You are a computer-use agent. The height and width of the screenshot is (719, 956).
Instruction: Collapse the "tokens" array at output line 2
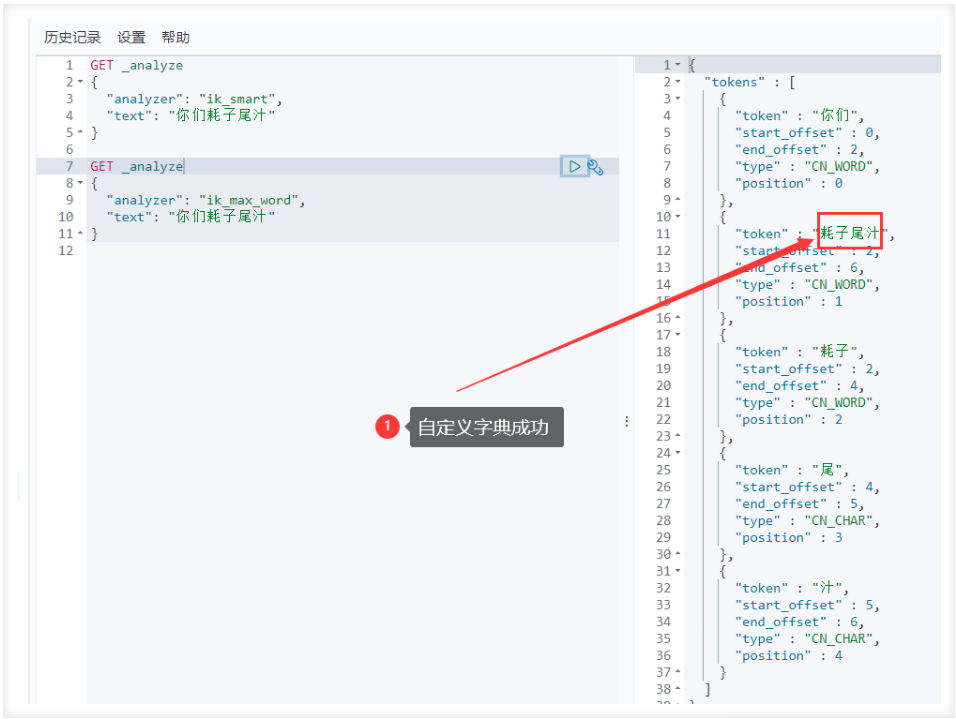tap(678, 82)
